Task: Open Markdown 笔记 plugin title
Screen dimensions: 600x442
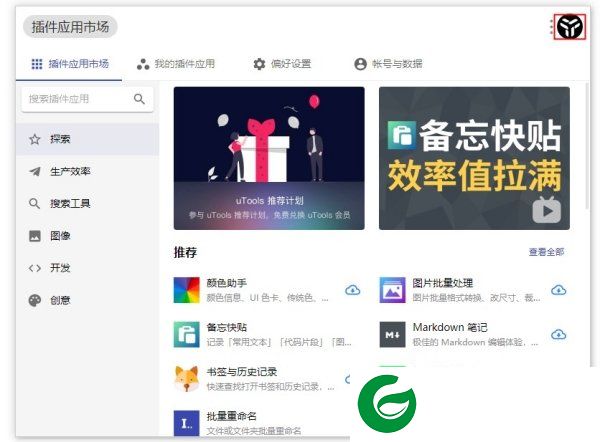Action: tap(450, 328)
